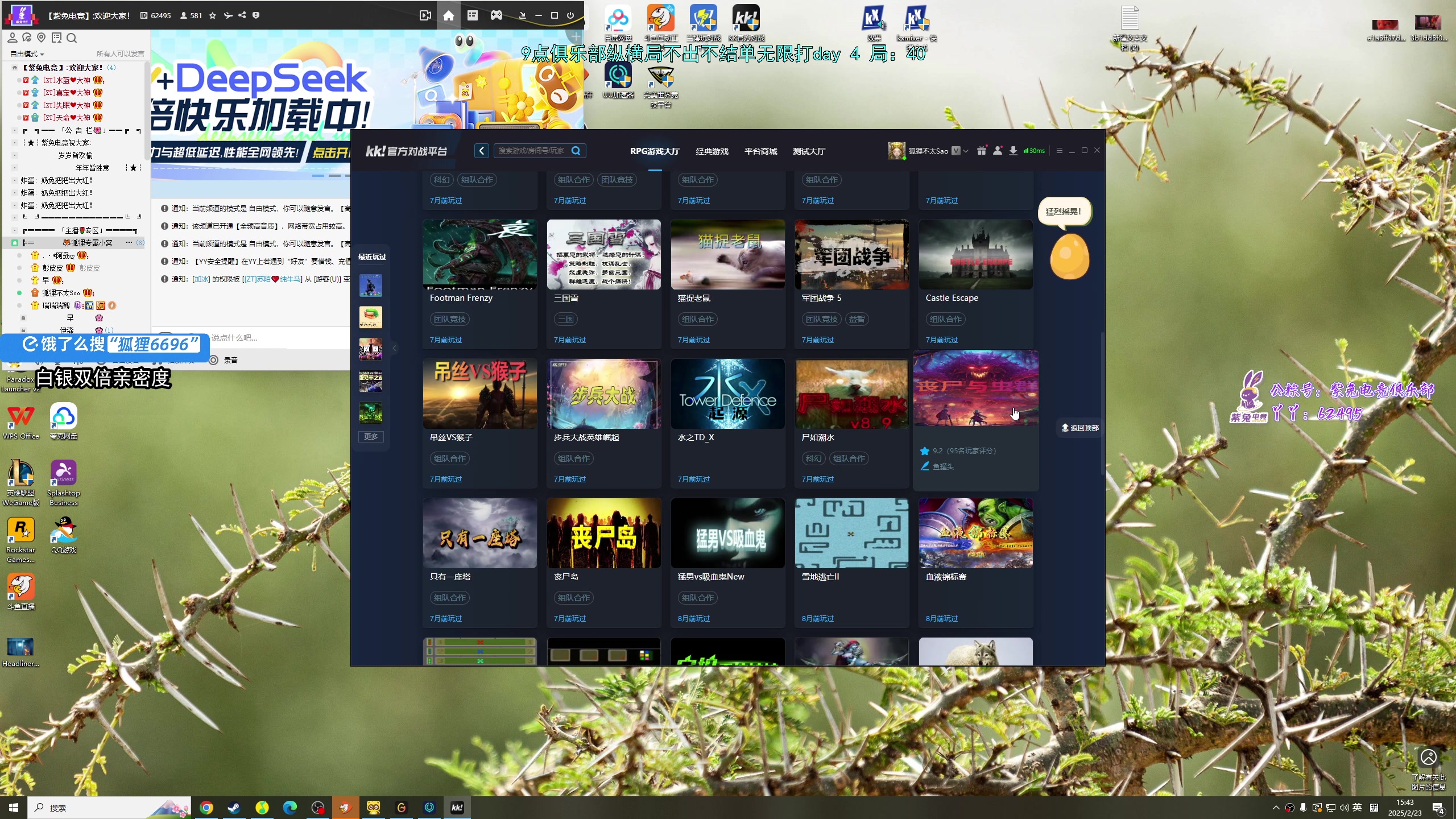Switch to the RPG游戏大厅 tab
This screenshot has height=819, width=1456.
[655, 151]
